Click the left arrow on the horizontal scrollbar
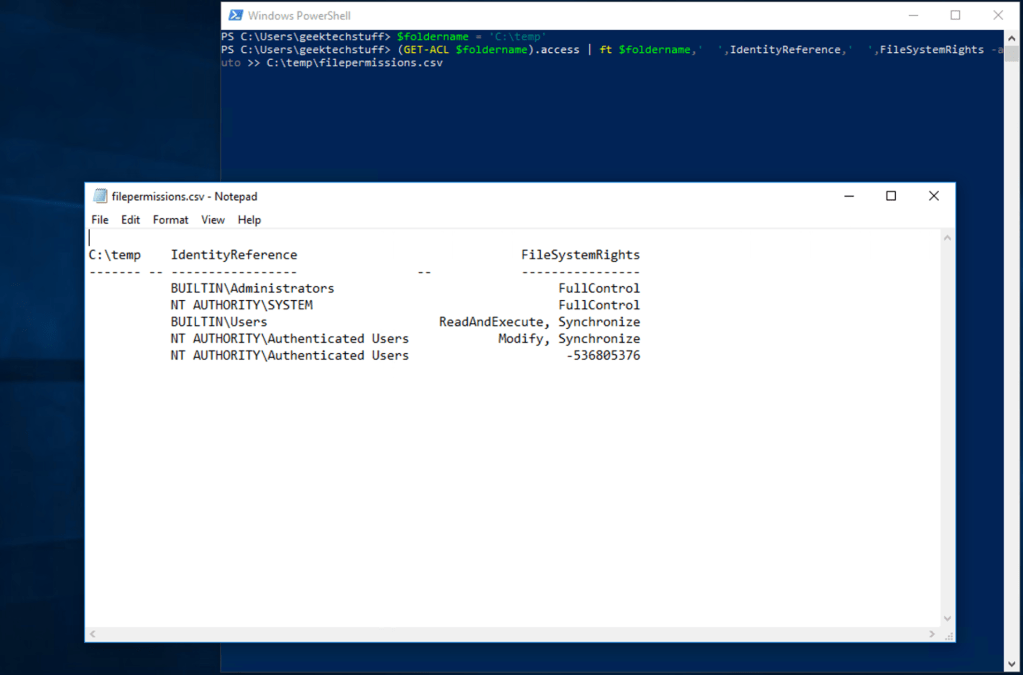This screenshot has width=1023, height=675. 92,634
